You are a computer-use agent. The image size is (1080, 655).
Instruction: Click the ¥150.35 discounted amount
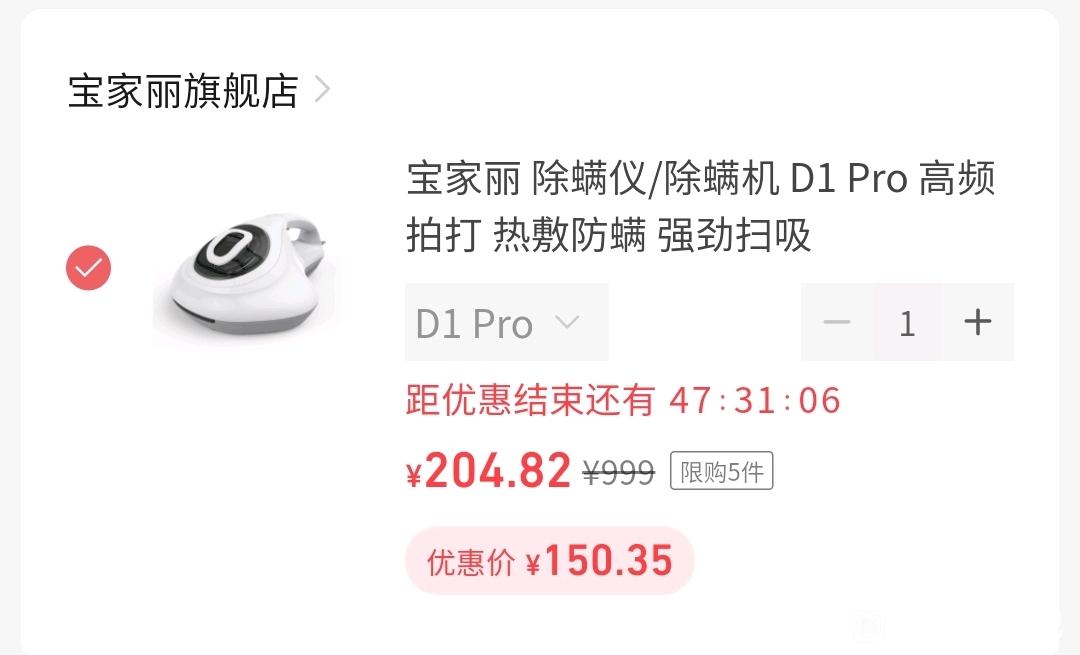pos(599,561)
